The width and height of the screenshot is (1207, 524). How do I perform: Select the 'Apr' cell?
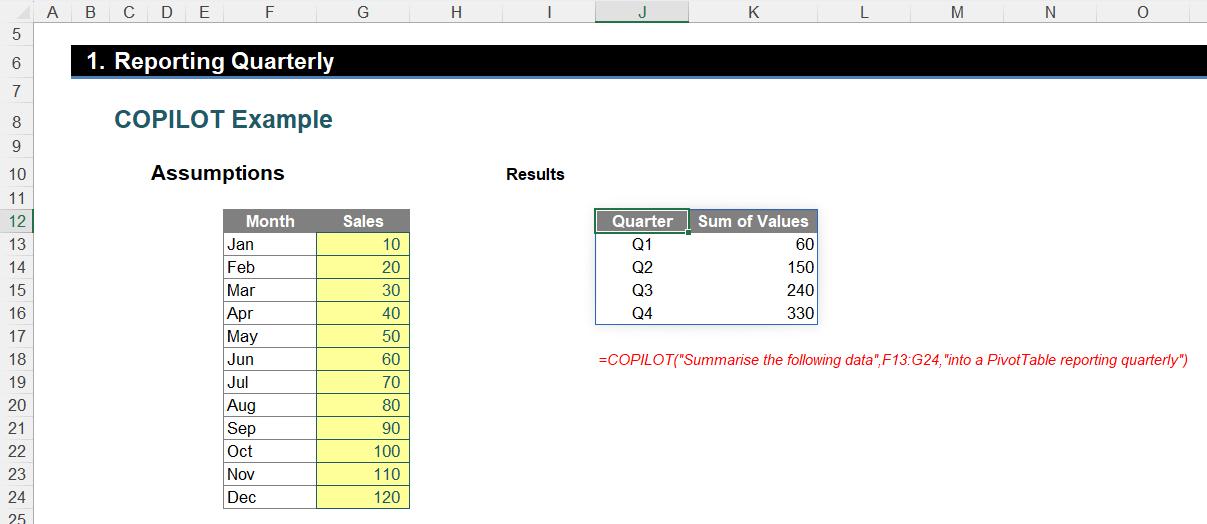(270, 313)
